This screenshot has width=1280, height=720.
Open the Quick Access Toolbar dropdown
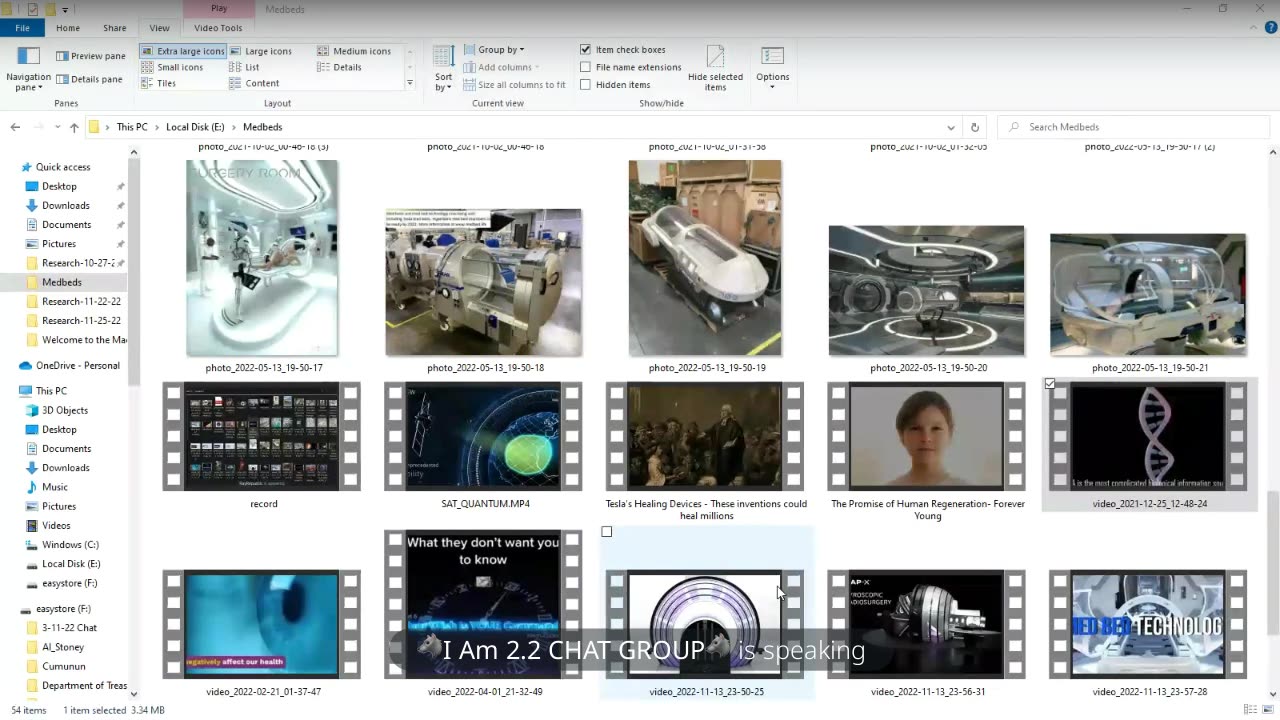(65, 9)
